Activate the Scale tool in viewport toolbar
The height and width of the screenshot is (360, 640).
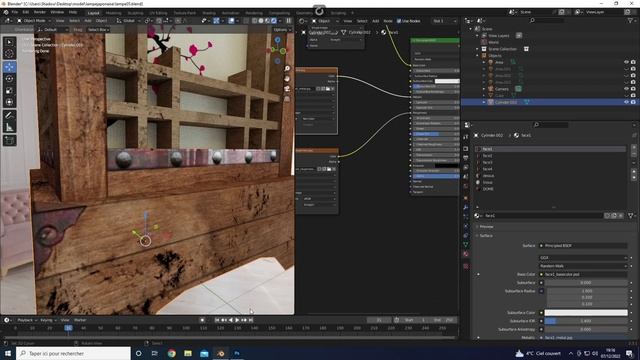9,90
